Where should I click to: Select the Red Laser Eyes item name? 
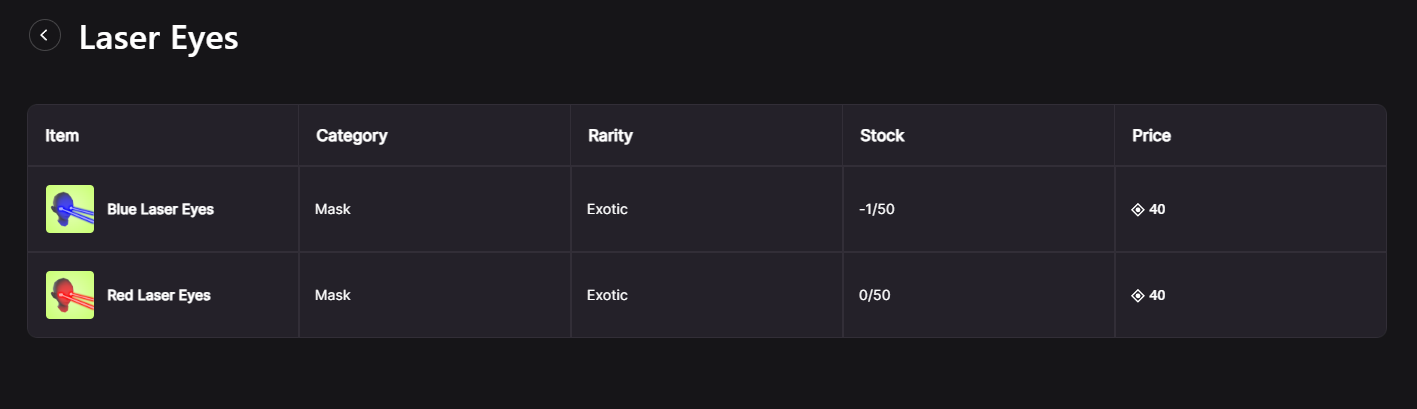159,296
